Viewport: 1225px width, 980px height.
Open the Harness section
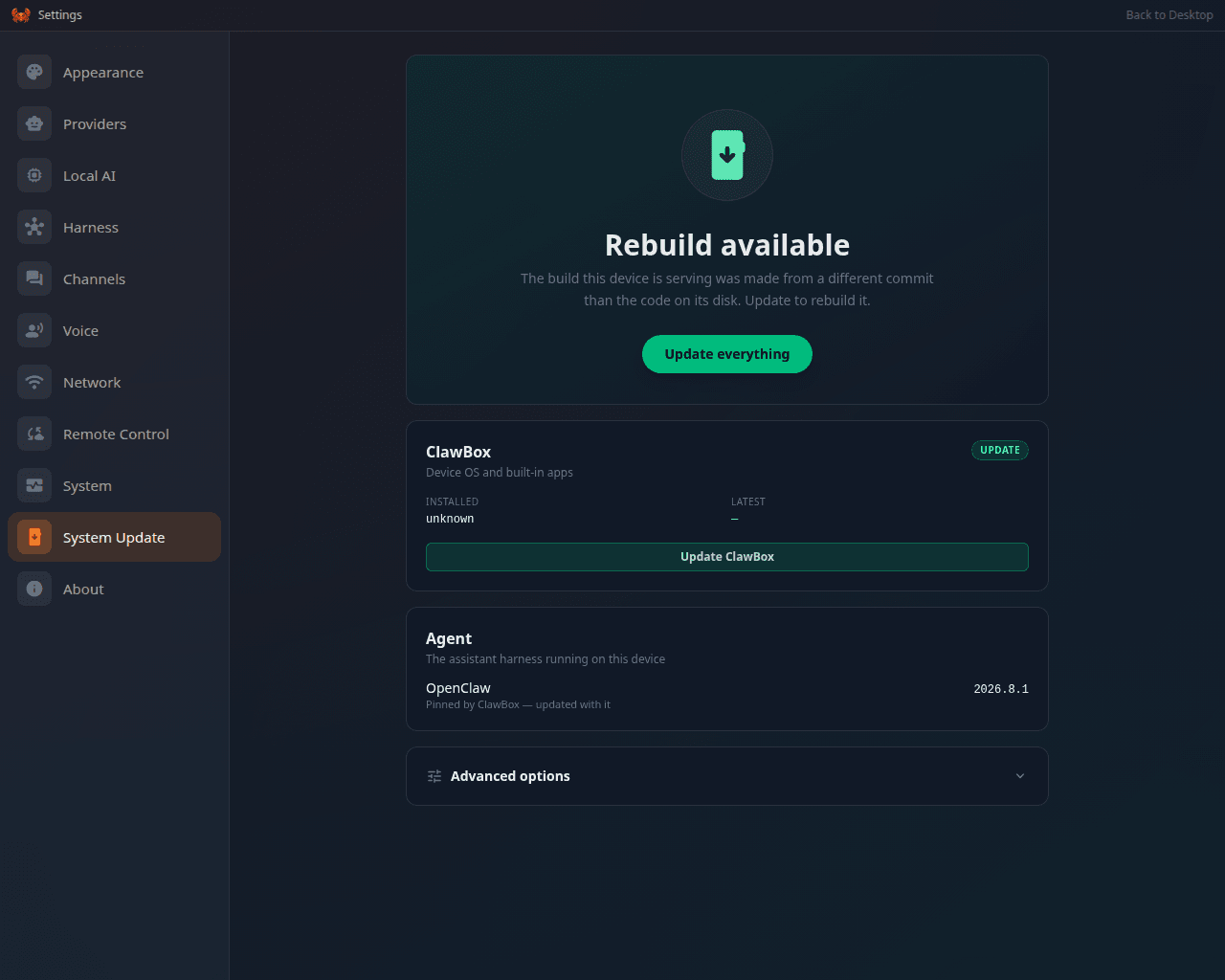tap(114, 227)
